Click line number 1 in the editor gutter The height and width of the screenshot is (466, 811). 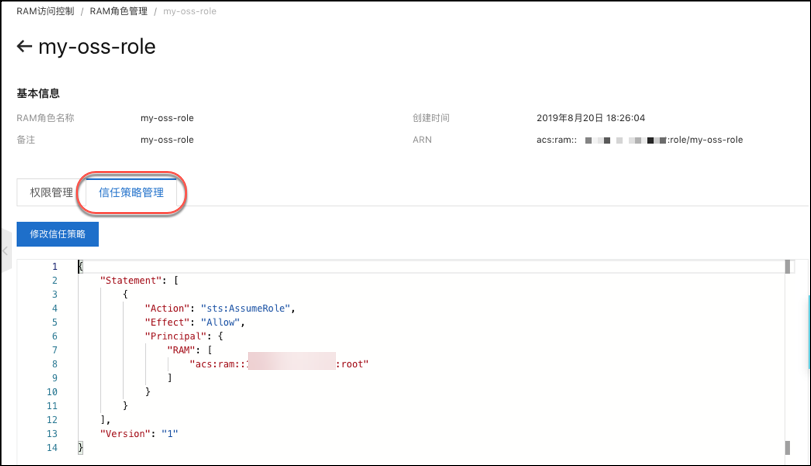pyautogui.click(x=54, y=267)
